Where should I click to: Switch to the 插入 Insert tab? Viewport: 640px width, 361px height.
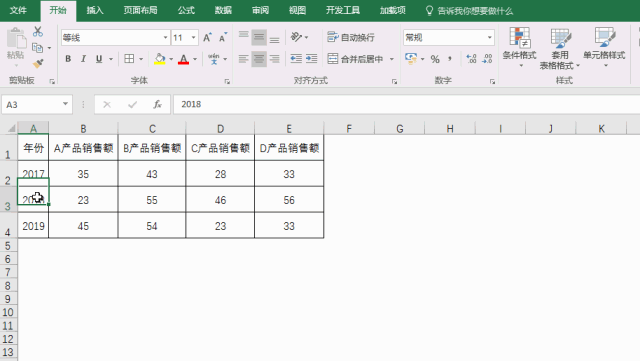coord(95,10)
